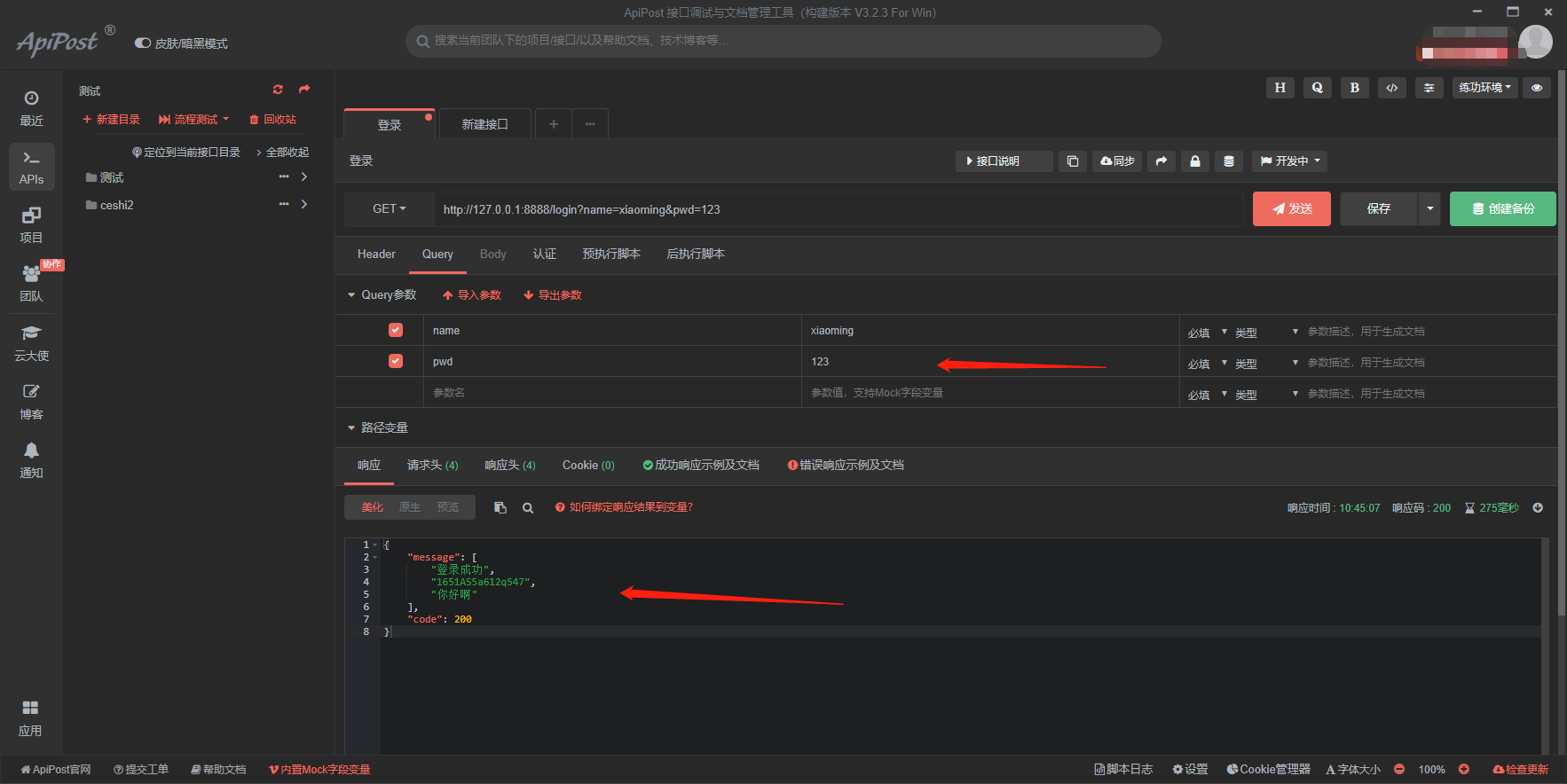Open the 流程测试 dropdown
Image resolution: width=1567 pixels, height=784 pixels.
(x=193, y=120)
